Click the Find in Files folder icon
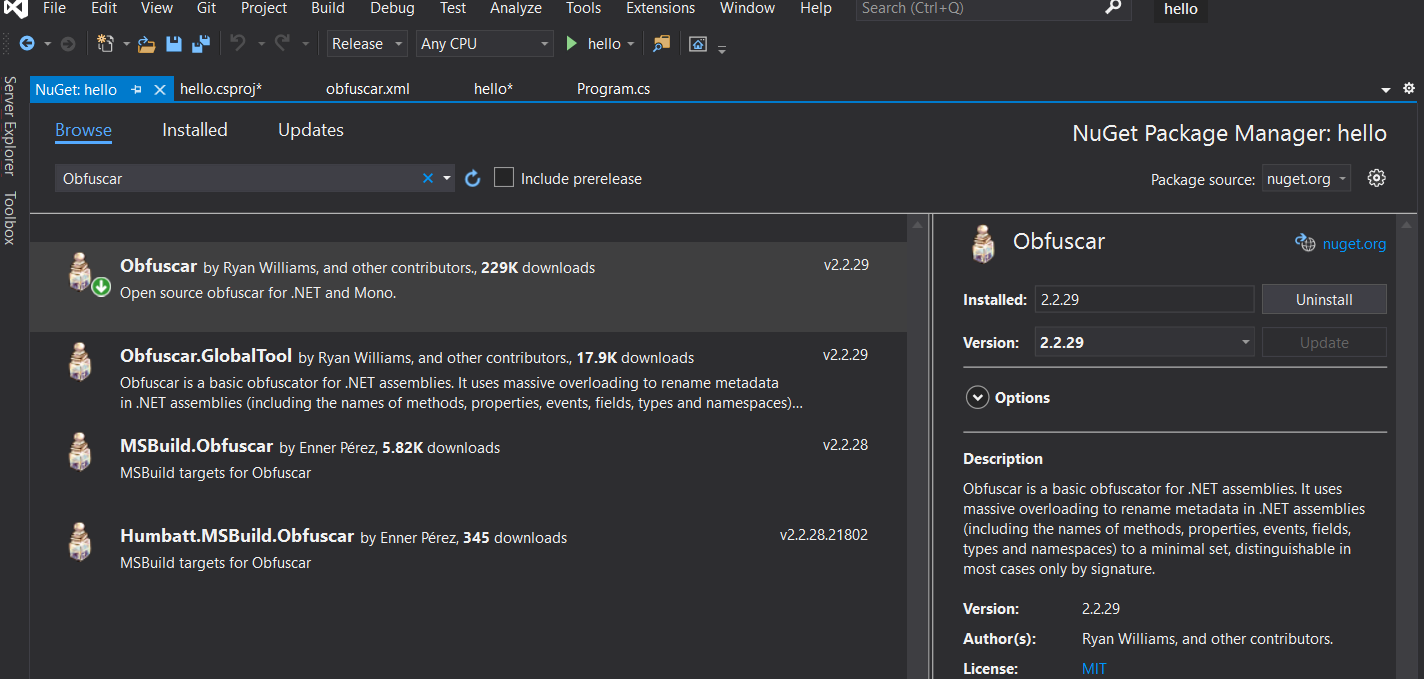 tap(661, 44)
